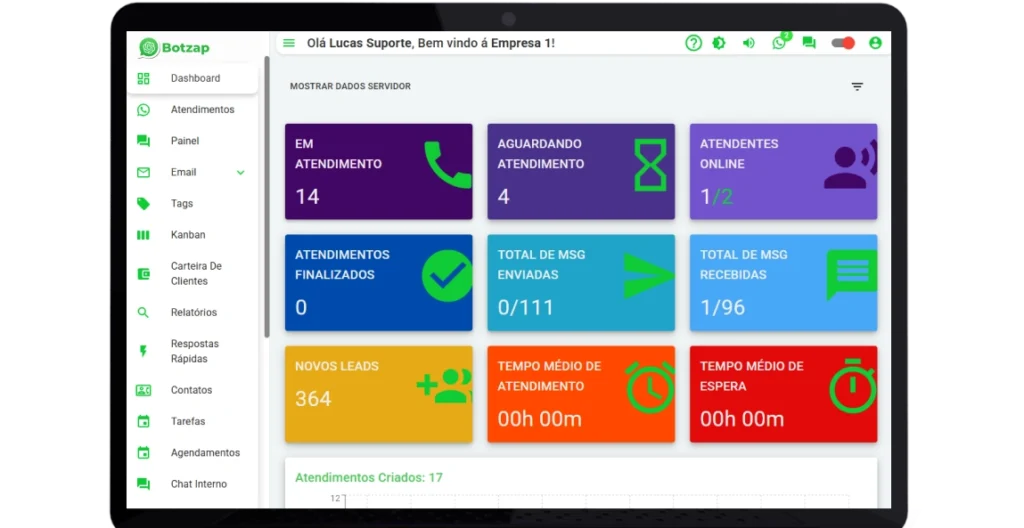Image resolution: width=1024 pixels, height=528 pixels.
Task: Go to Kanban in sidebar
Action: [188, 235]
